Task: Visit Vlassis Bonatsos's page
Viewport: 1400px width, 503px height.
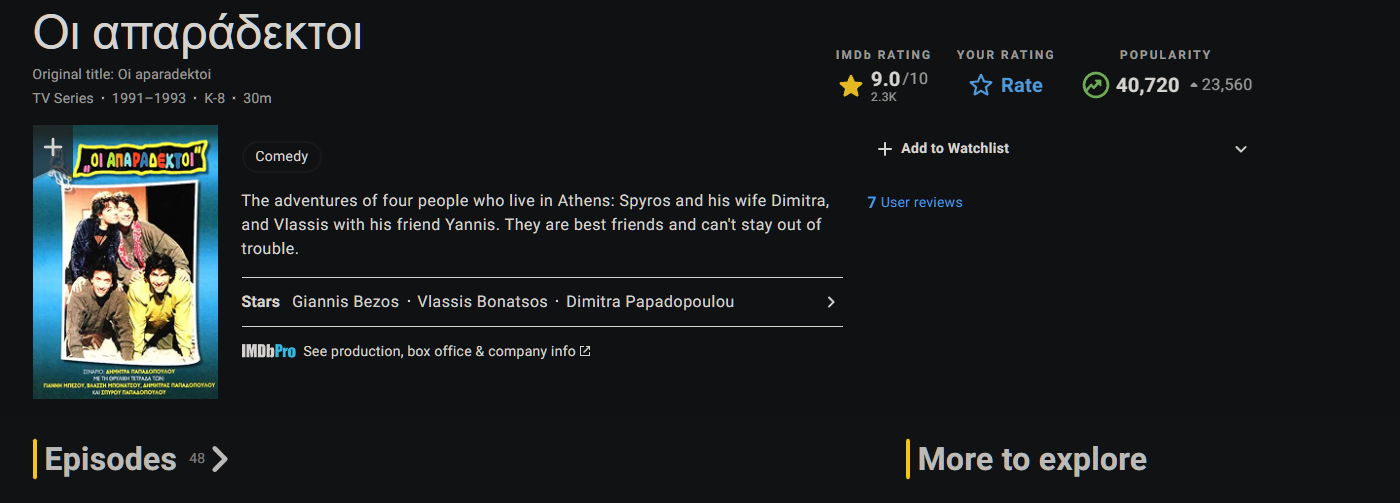Action: 482,302
